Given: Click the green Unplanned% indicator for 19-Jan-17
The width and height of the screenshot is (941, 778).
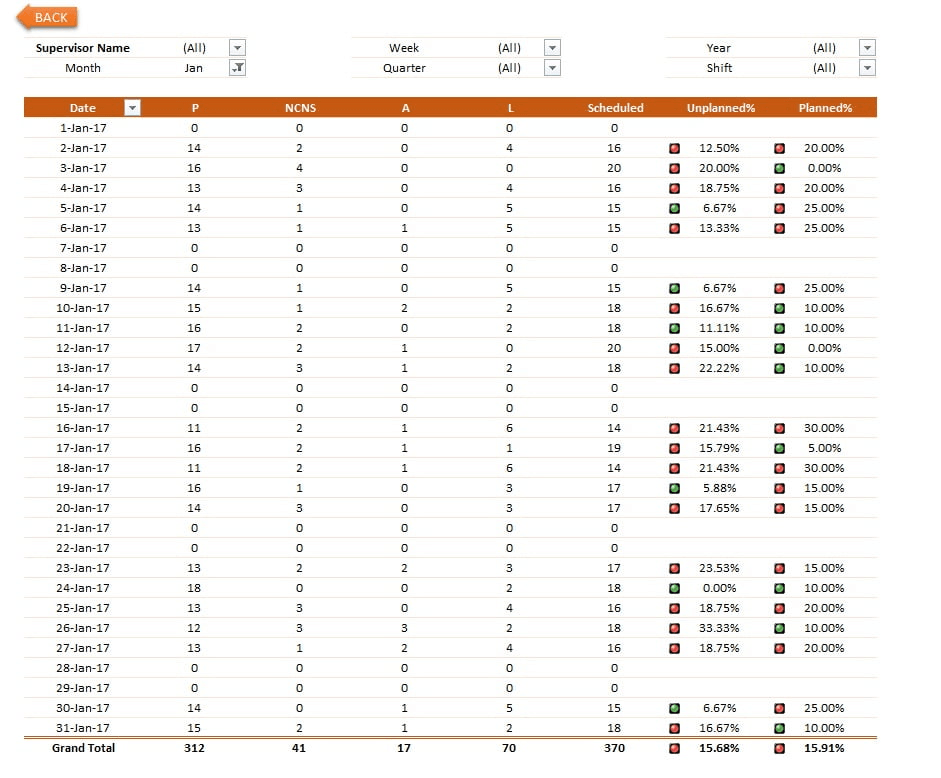Looking at the screenshot, I should (675, 488).
